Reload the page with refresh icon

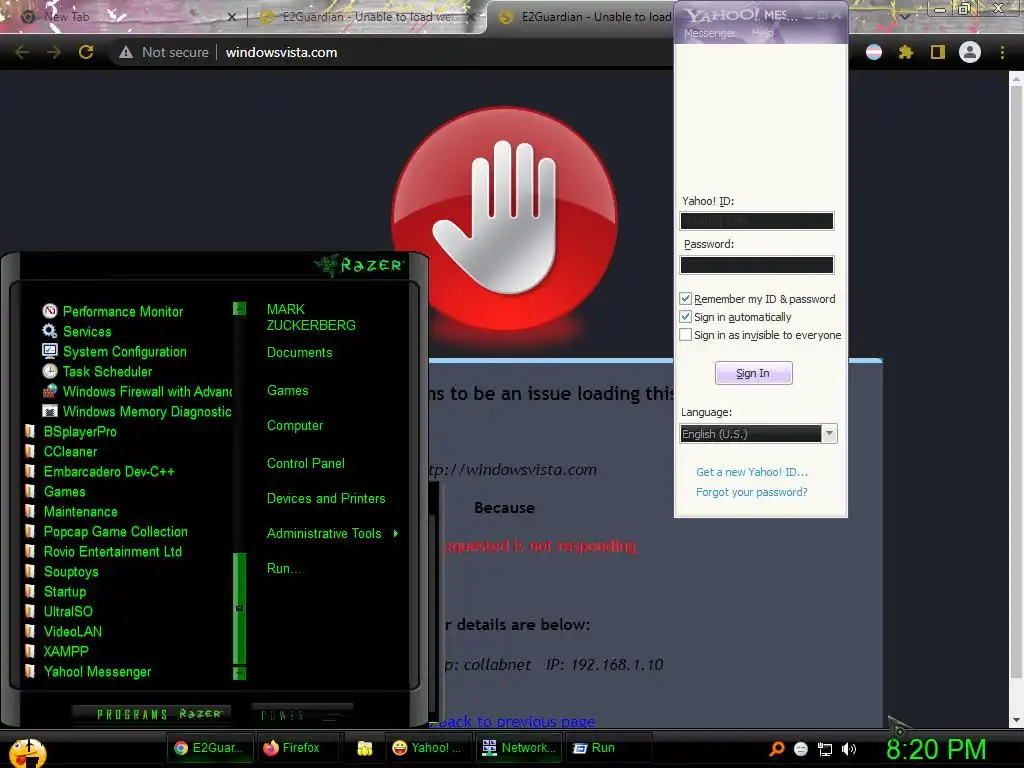[86, 52]
